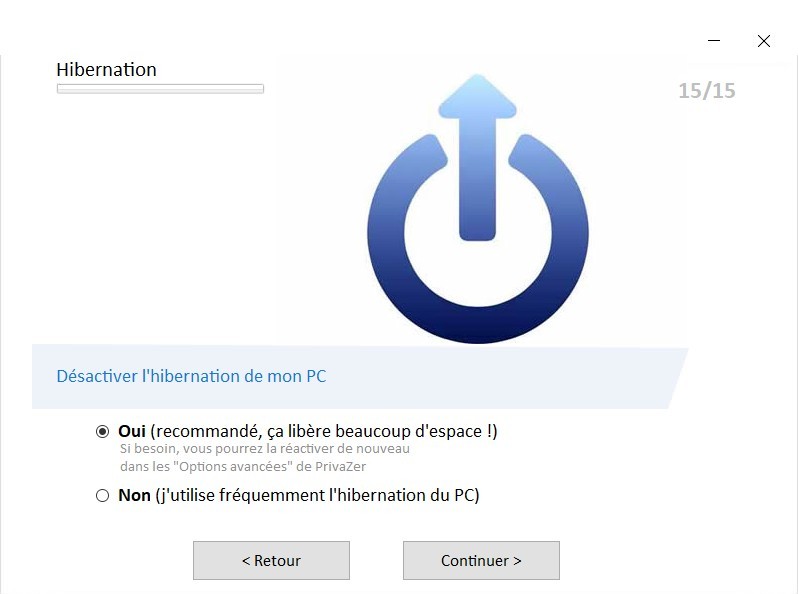798x594 pixels.
Task: Click the text "recommandé, ça libère beaucoup d'espace"
Action: click(x=319, y=432)
